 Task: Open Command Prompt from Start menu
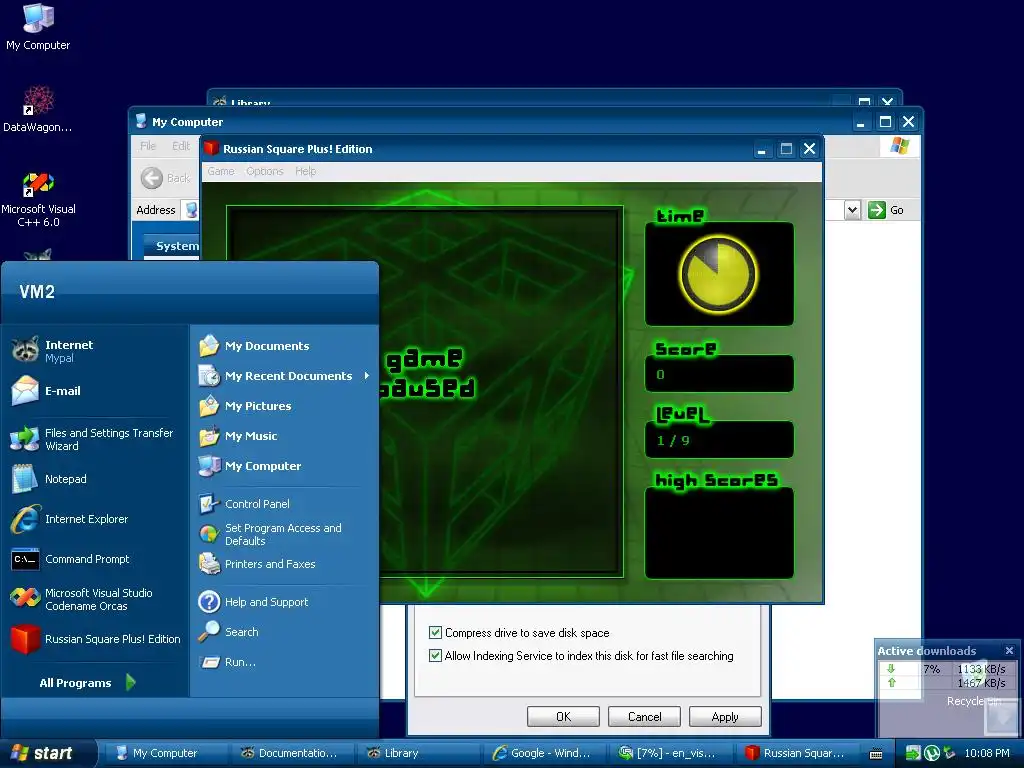click(x=96, y=559)
